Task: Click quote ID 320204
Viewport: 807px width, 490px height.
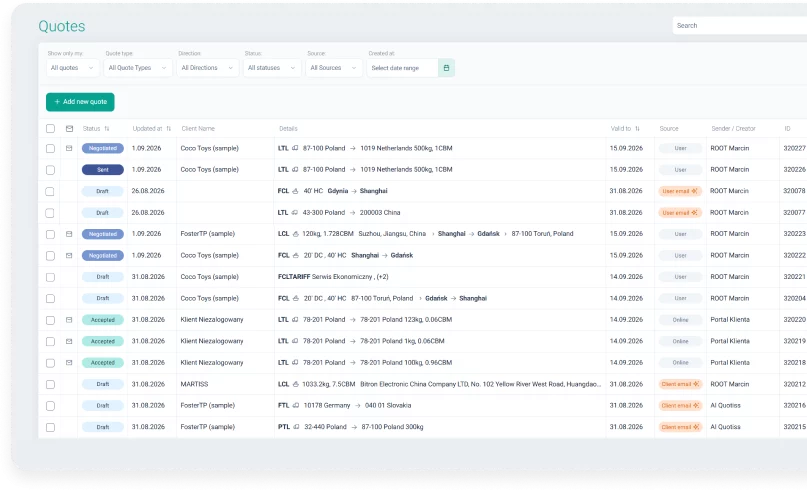Action: [x=794, y=299]
